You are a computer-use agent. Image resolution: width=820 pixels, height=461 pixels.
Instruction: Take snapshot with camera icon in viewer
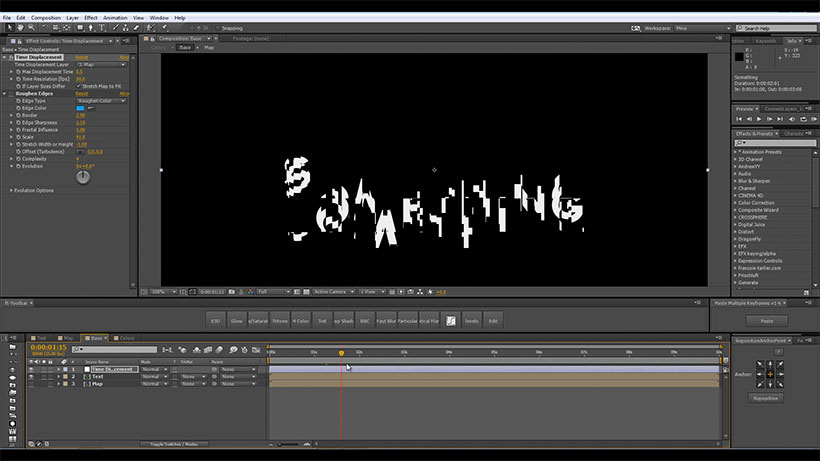point(232,292)
